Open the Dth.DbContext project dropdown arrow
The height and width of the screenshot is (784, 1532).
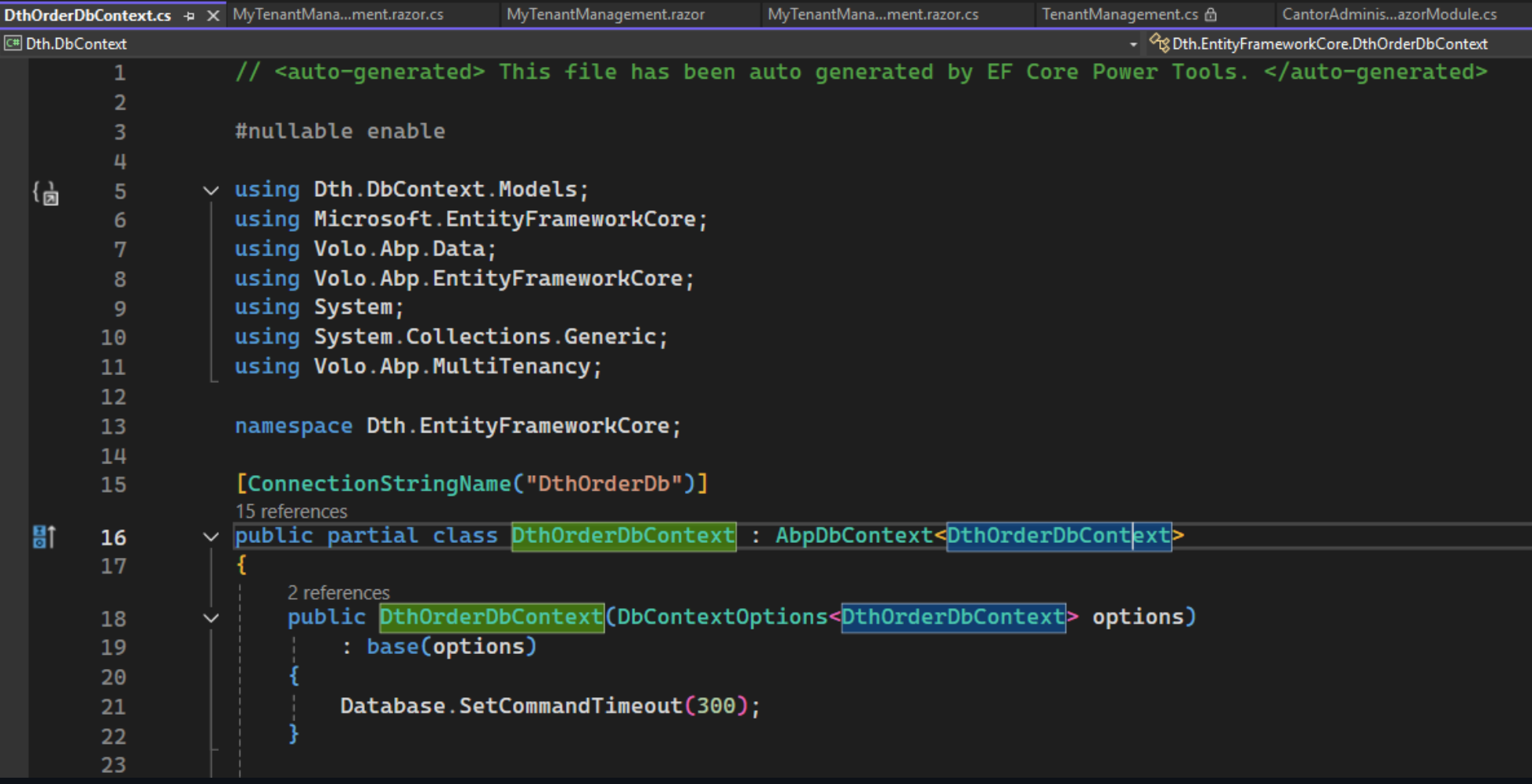[x=1133, y=44]
